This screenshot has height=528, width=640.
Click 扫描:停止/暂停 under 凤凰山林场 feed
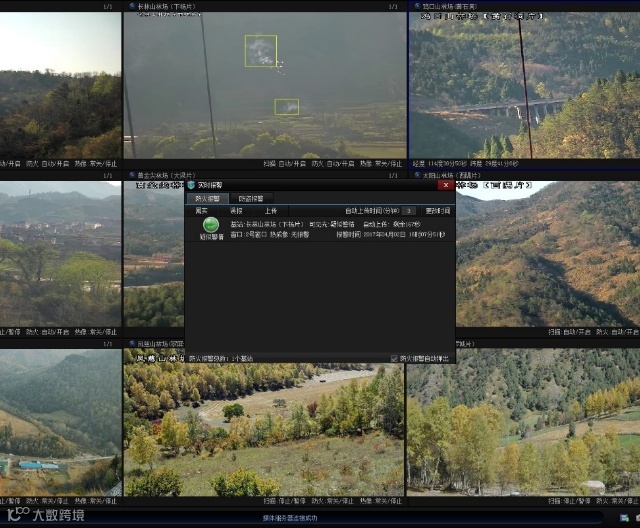click(284, 501)
